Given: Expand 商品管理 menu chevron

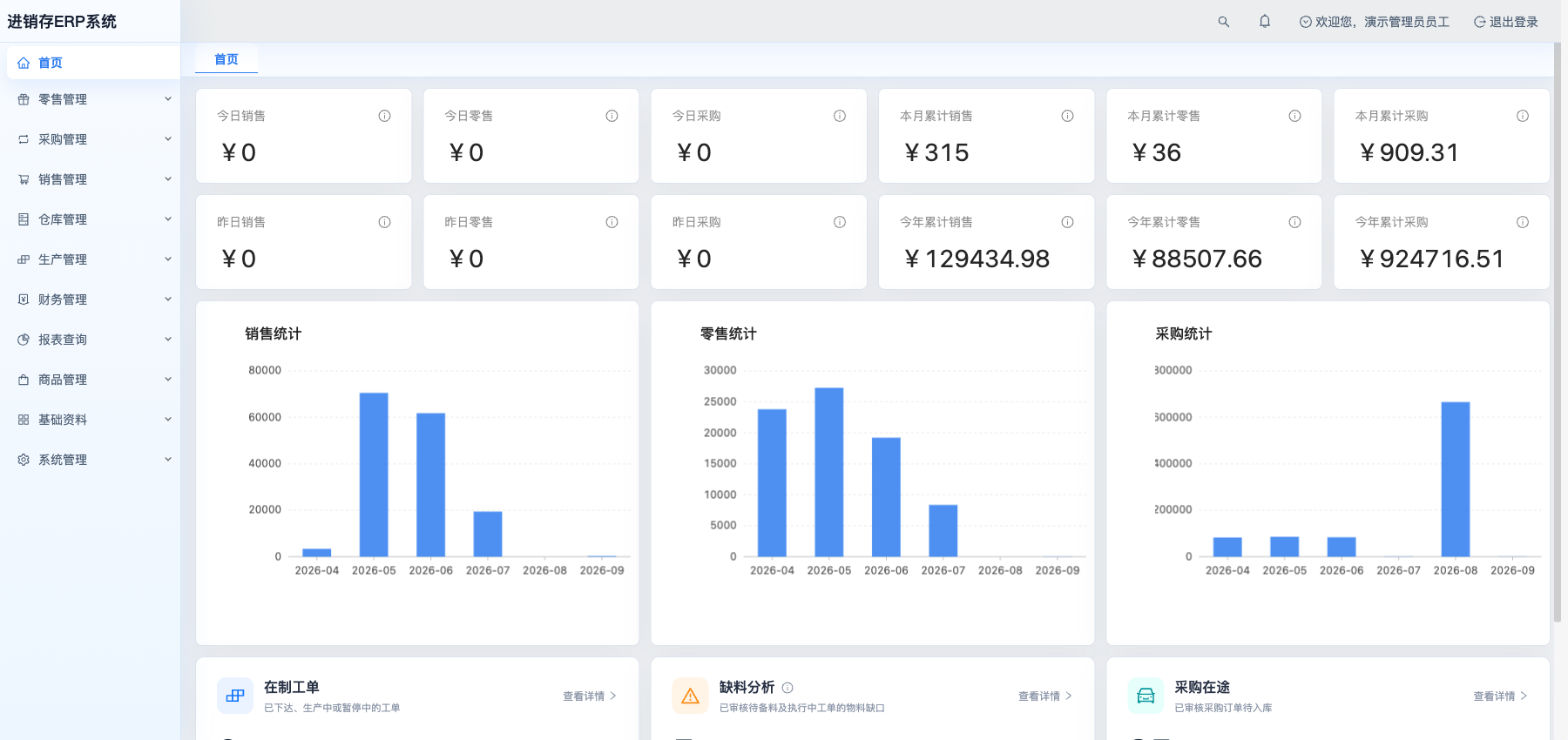Looking at the screenshot, I should pyautogui.click(x=168, y=380).
